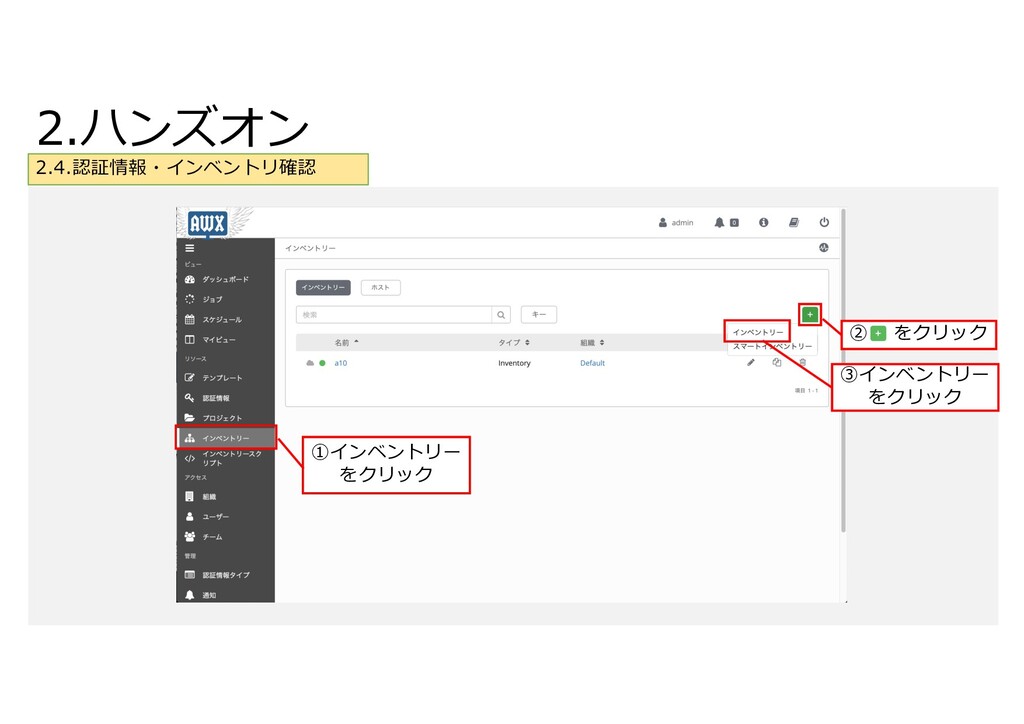The height and width of the screenshot is (724, 1024).
Task: Click the Organizations building icon
Action: tap(189, 496)
